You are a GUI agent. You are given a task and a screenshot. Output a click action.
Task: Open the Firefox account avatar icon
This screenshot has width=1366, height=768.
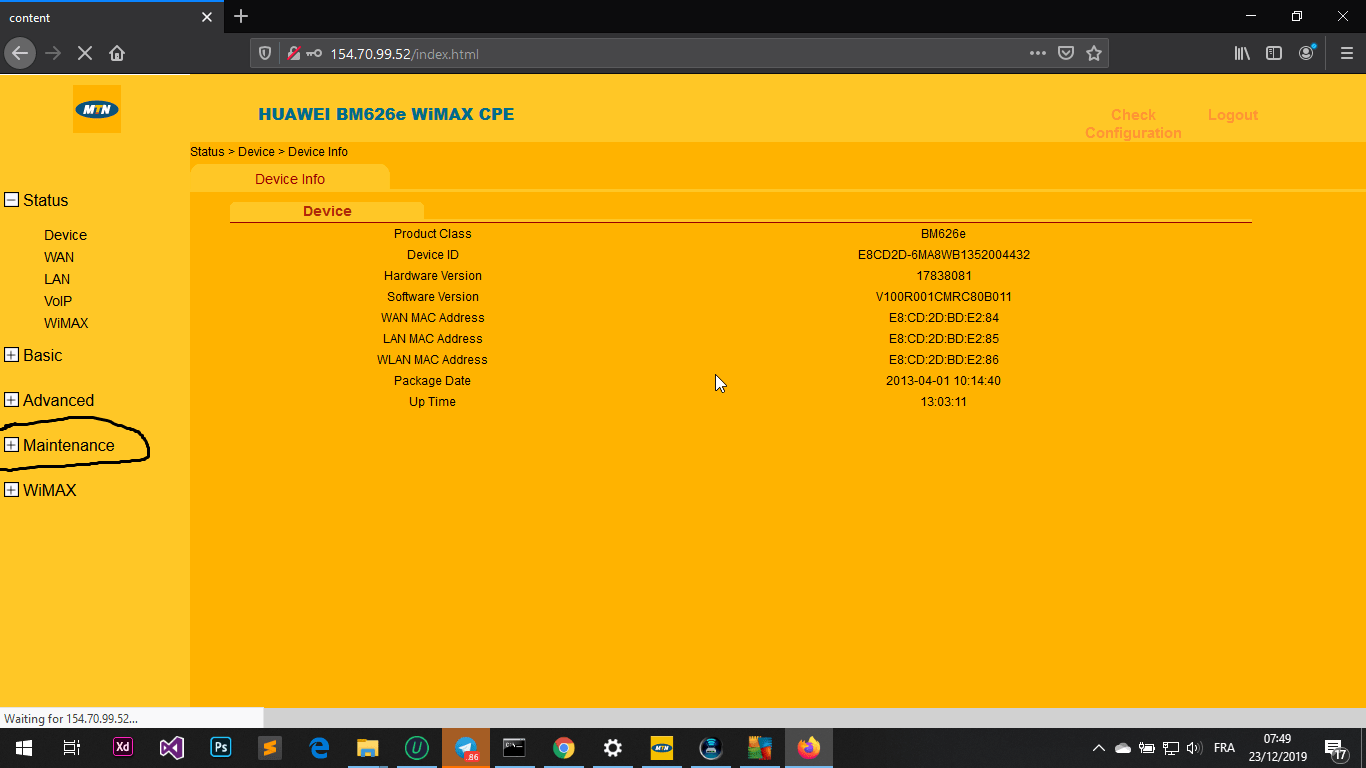1307,53
